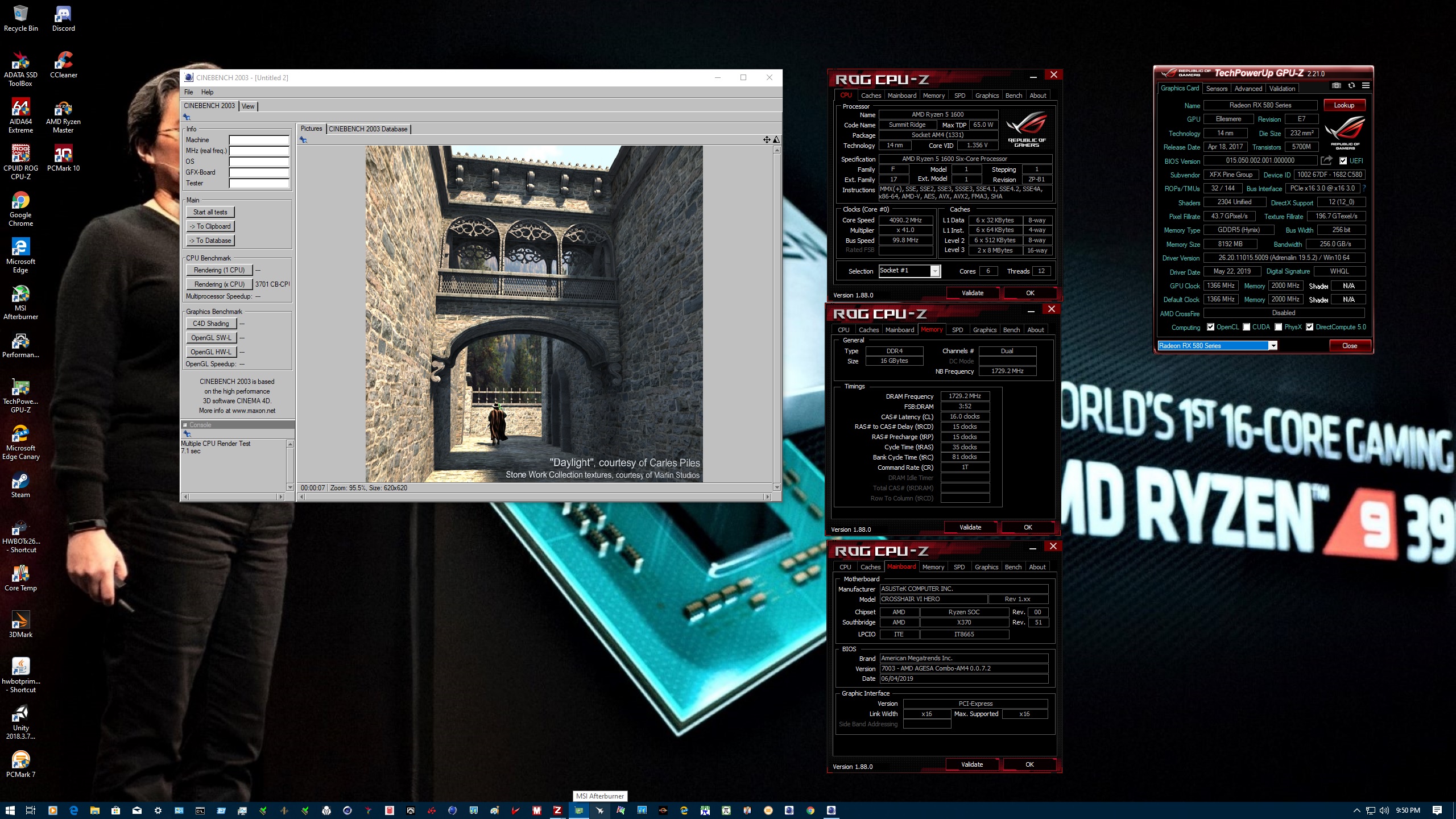Image resolution: width=1456 pixels, height=819 pixels.
Task: Toggle the DirectCompute 5.0 checkbox in GPU-Z
Action: click(1310, 327)
